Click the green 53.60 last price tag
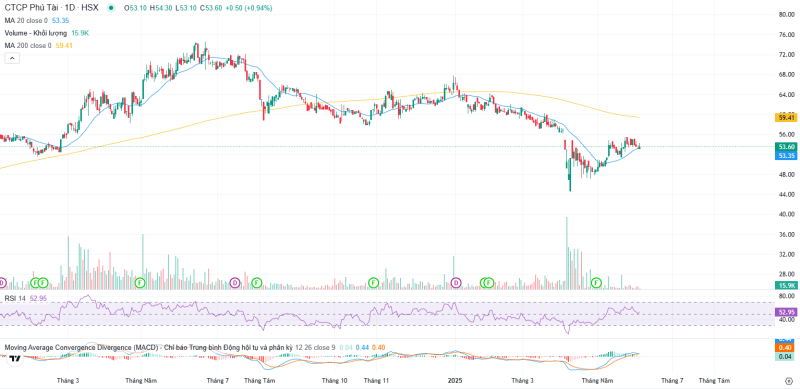 click(x=786, y=147)
